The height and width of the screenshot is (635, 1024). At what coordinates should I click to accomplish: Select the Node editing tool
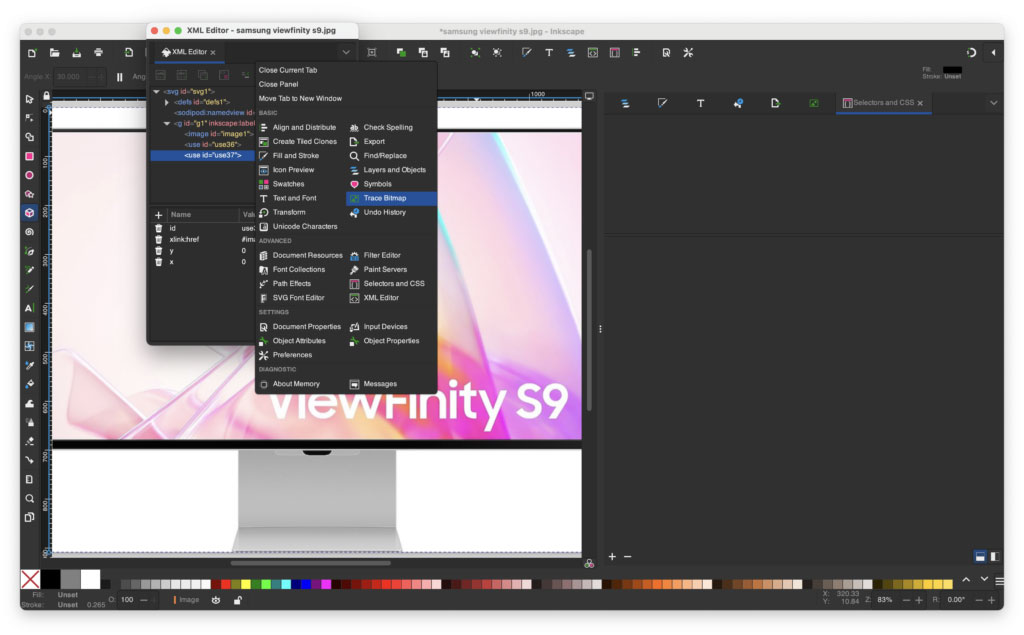tap(29, 118)
